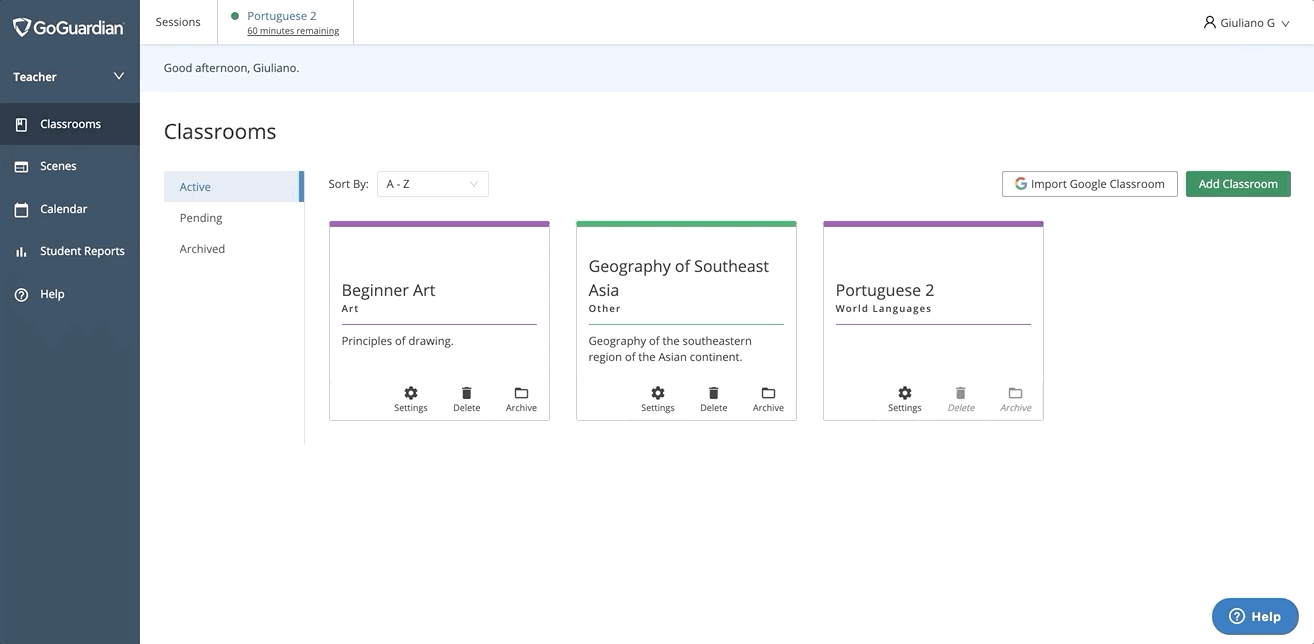Open Settings for Geography of Southeast Asia
The image size is (1314, 644).
pos(658,398)
